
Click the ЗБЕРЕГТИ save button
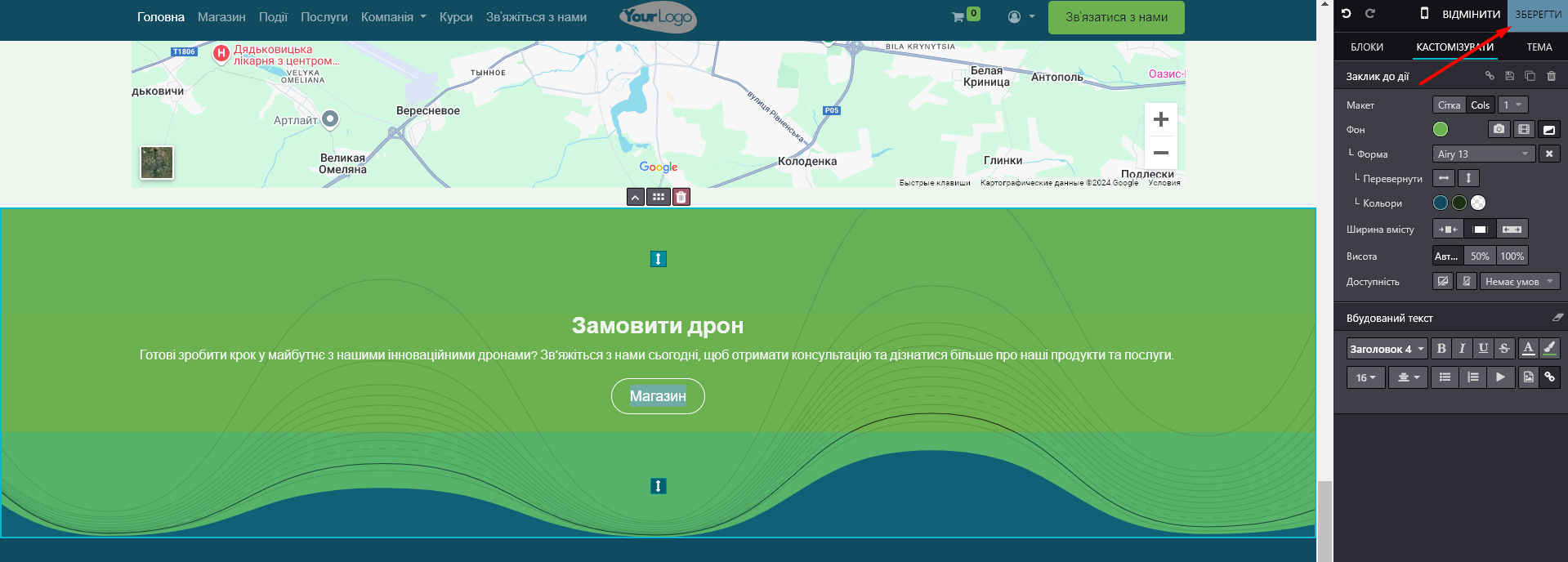(x=1538, y=15)
